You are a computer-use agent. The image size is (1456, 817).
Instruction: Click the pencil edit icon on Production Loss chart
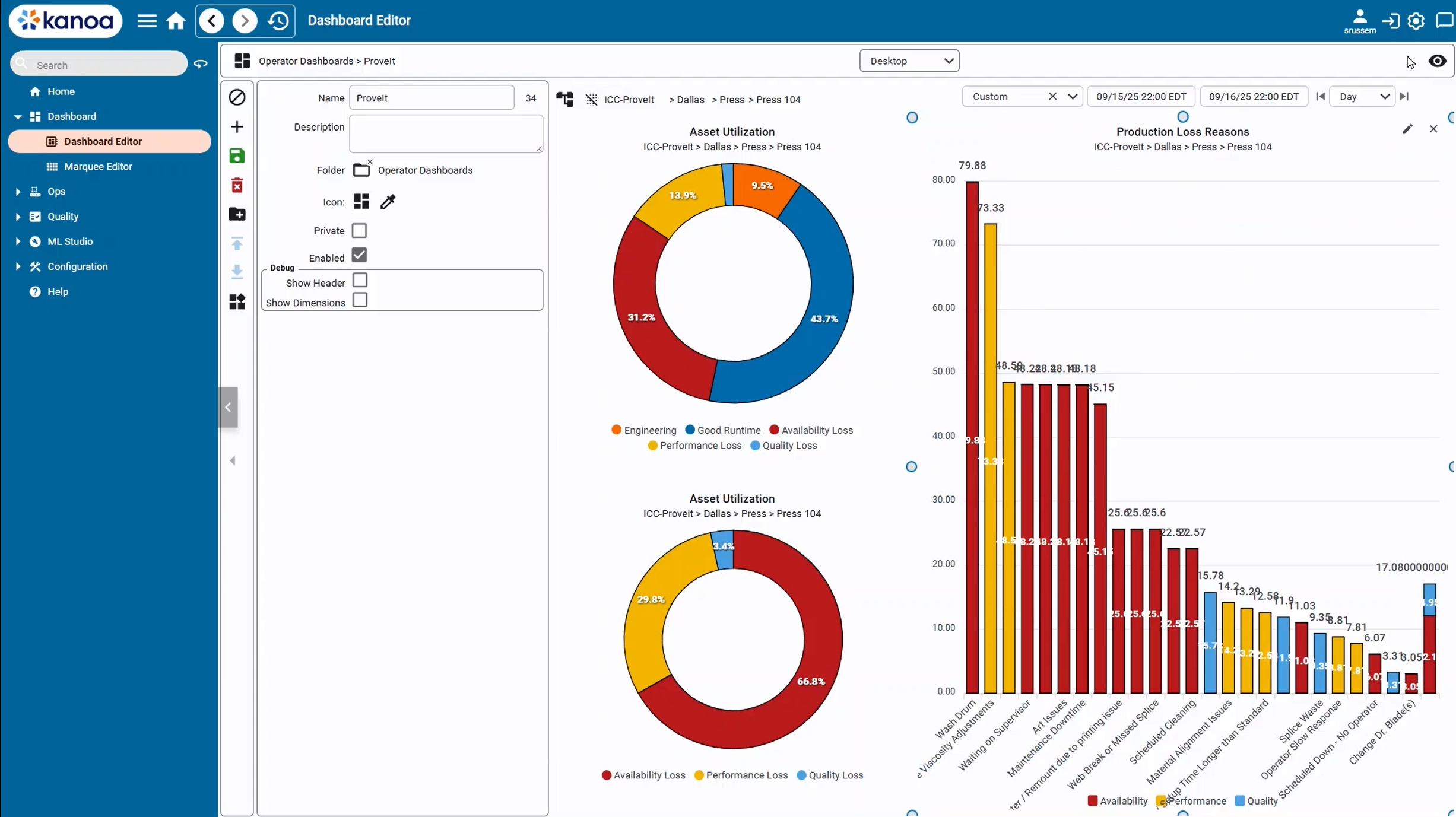[x=1407, y=129]
